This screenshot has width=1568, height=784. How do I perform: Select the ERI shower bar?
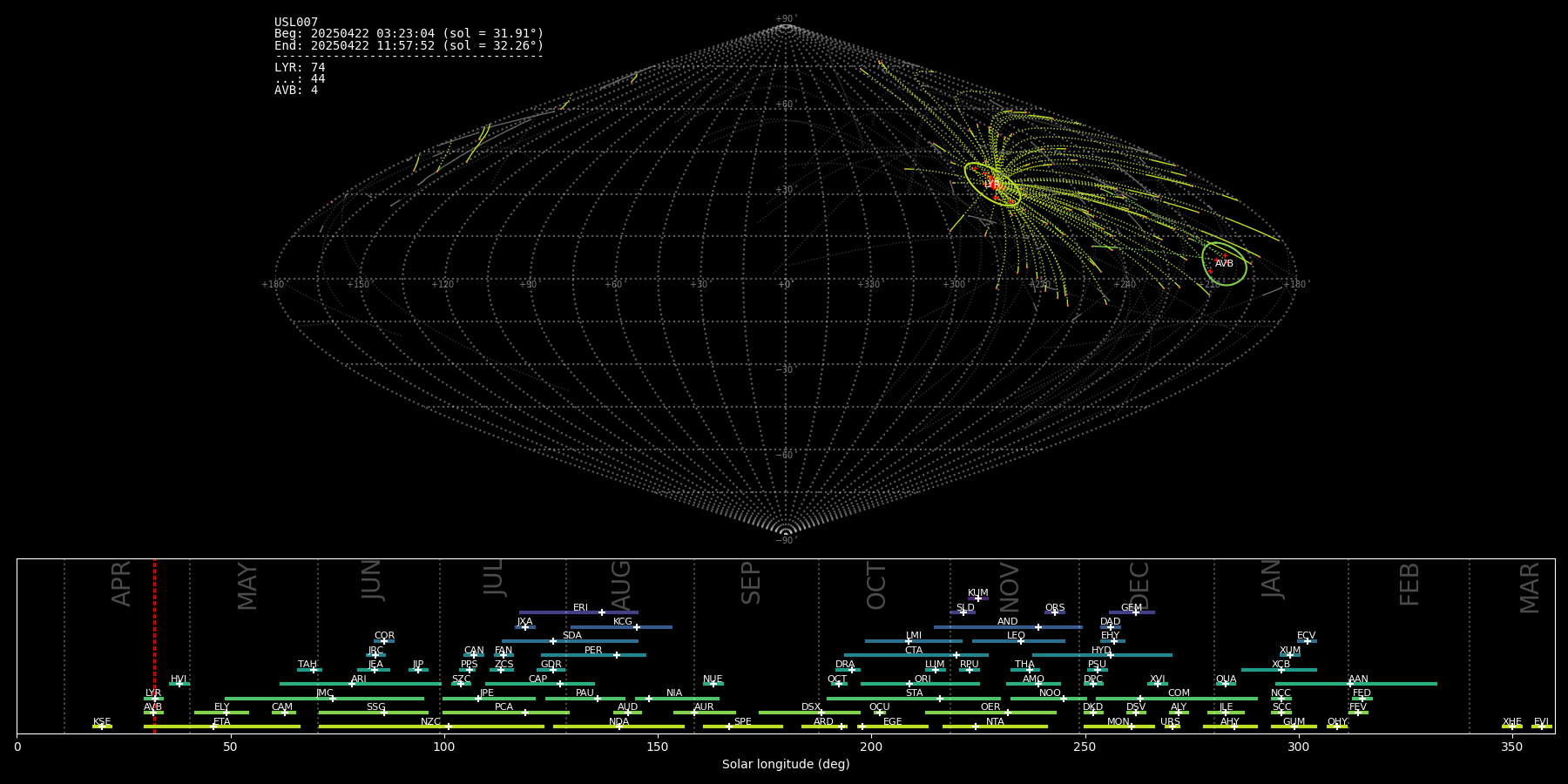(x=578, y=612)
